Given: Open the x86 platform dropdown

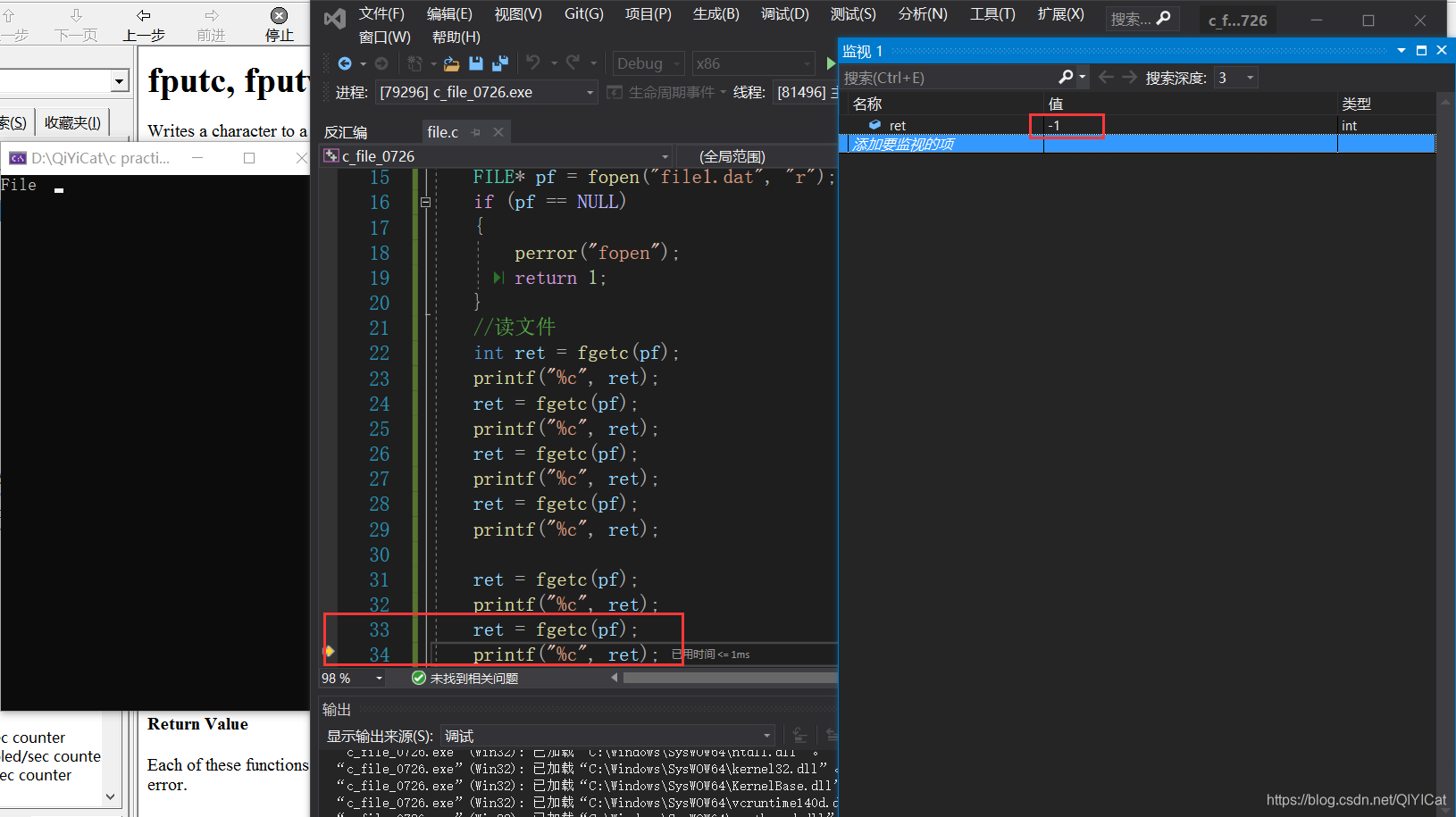Looking at the screenshot, I should 807,63.
